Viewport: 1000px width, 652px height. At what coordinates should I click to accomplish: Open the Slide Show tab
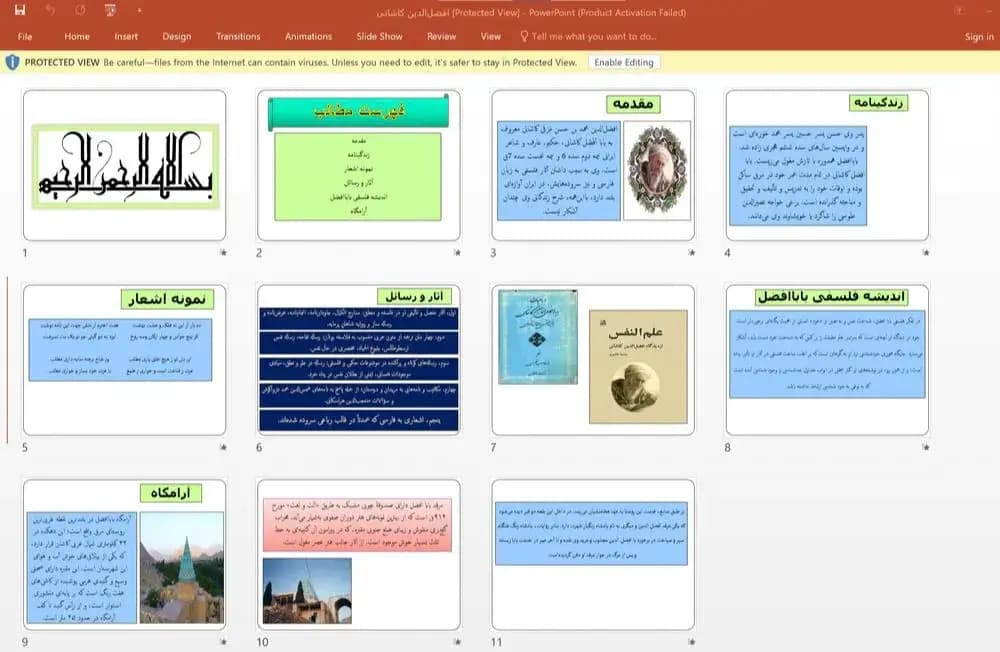(379, 36)
